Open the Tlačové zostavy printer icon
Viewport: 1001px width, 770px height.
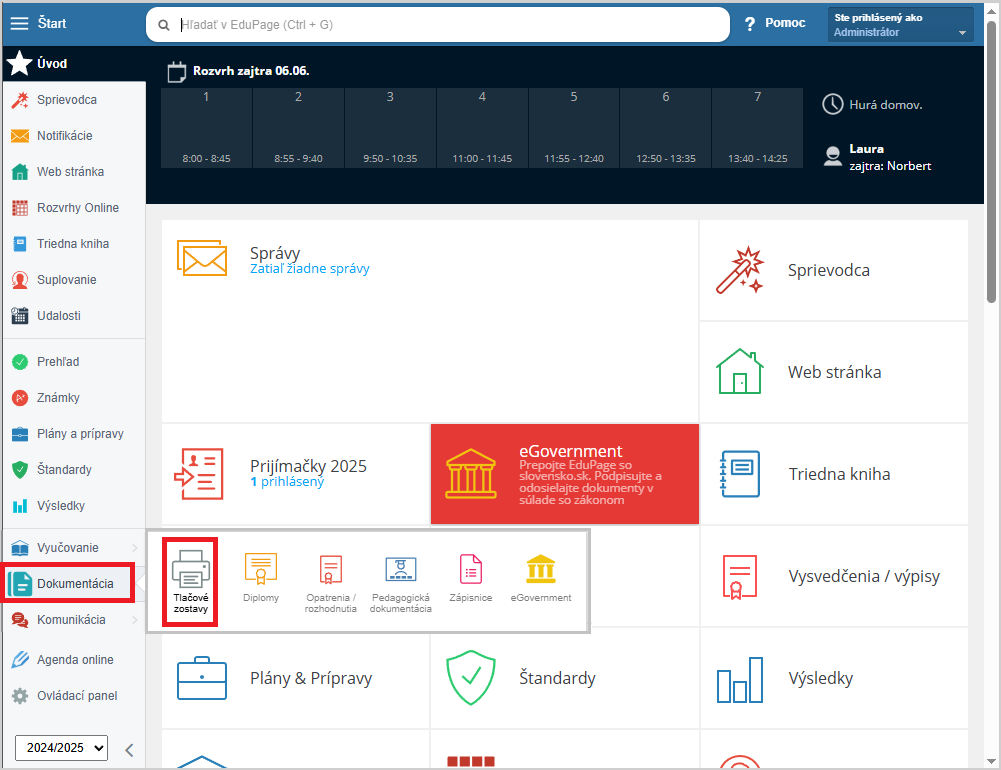[190, 570]
